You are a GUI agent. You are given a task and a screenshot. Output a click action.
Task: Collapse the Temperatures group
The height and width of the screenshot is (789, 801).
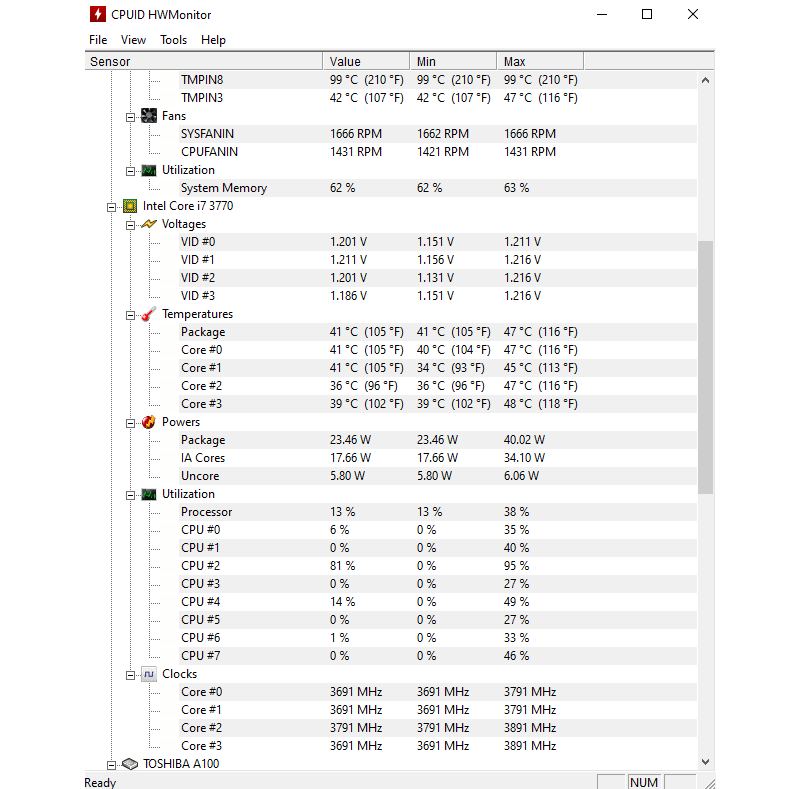tap(130, 316)
